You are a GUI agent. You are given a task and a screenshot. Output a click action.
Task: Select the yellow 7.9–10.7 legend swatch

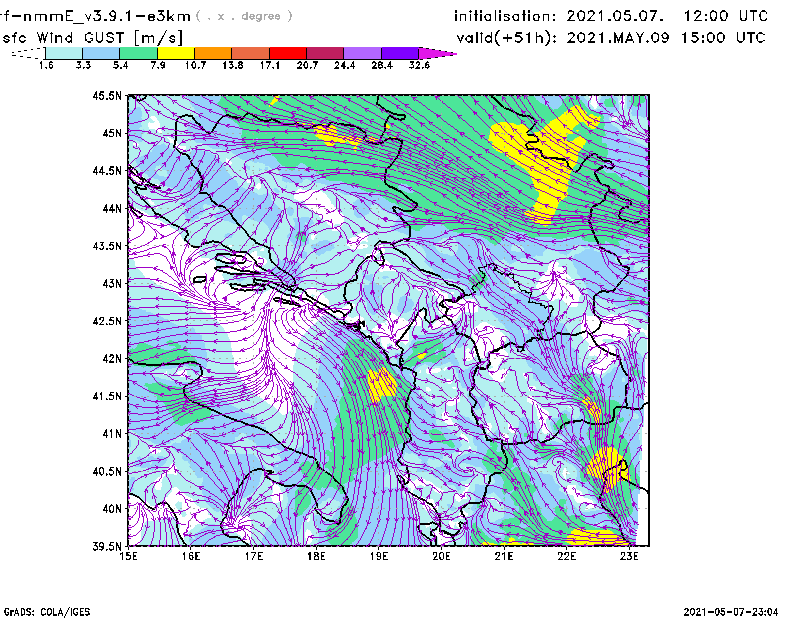(x=176, y=53)
